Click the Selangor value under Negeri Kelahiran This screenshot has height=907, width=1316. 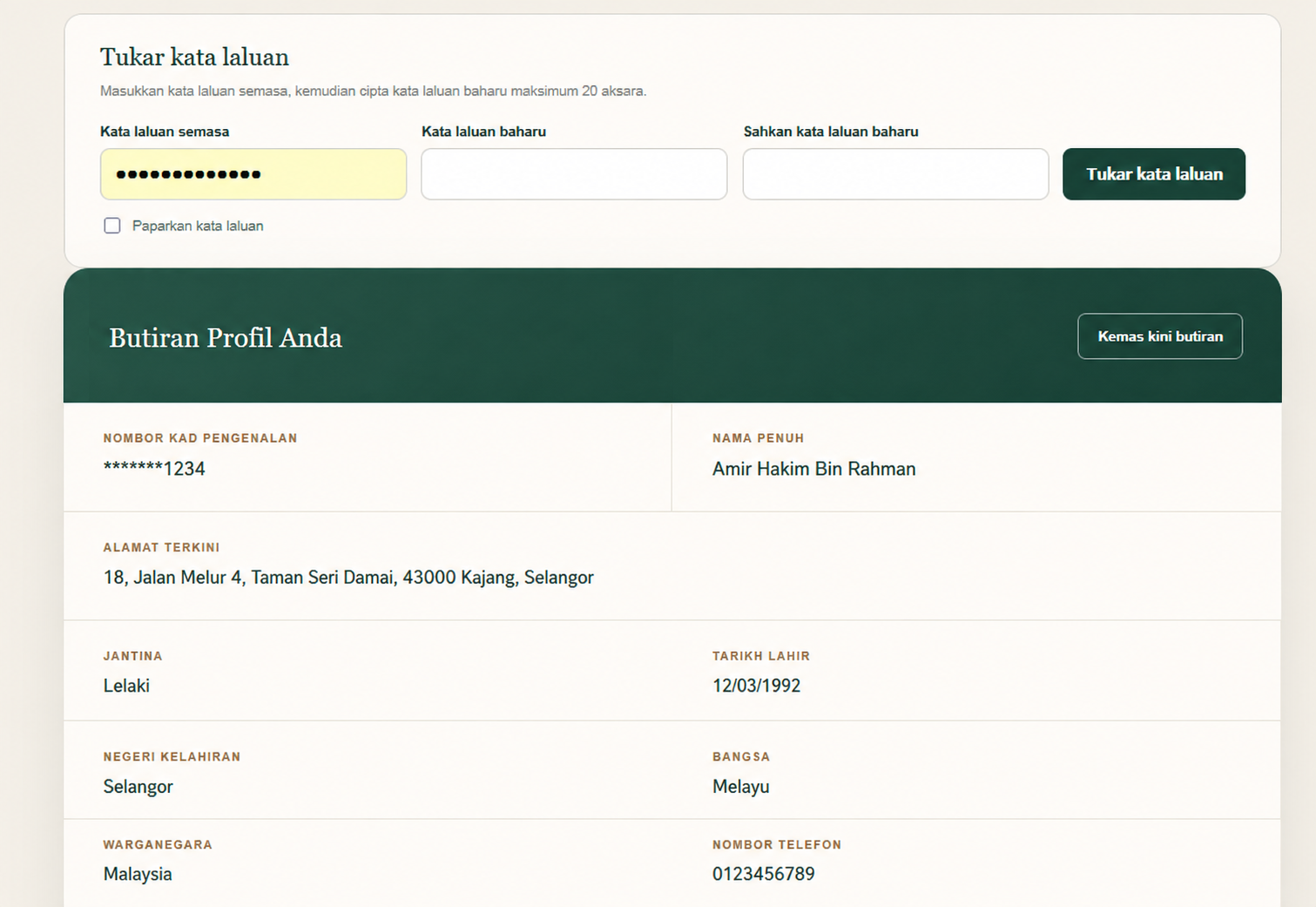click(x=138, y=787)
